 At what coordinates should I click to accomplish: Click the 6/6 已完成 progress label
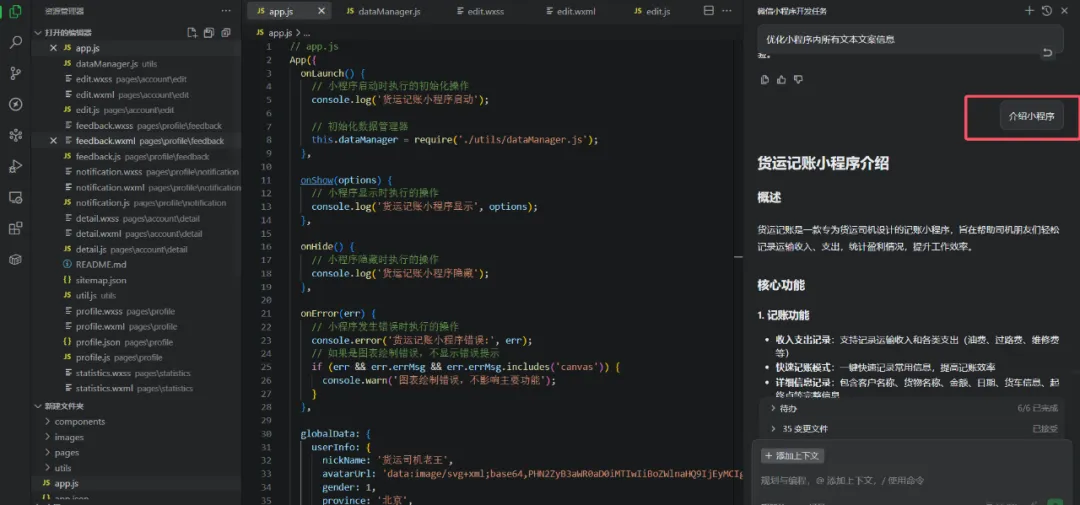pyautogui.click(x=1037, y=409)
